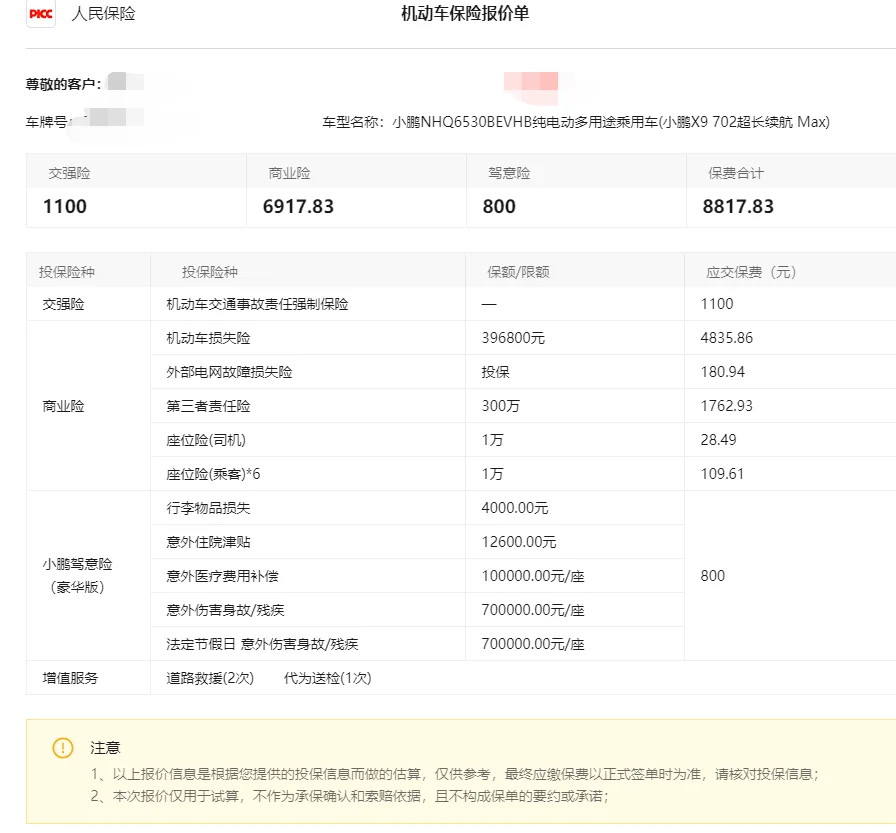Click the 保额/限额 column header
The image size is (896, 833).
[x=518, y=272]
